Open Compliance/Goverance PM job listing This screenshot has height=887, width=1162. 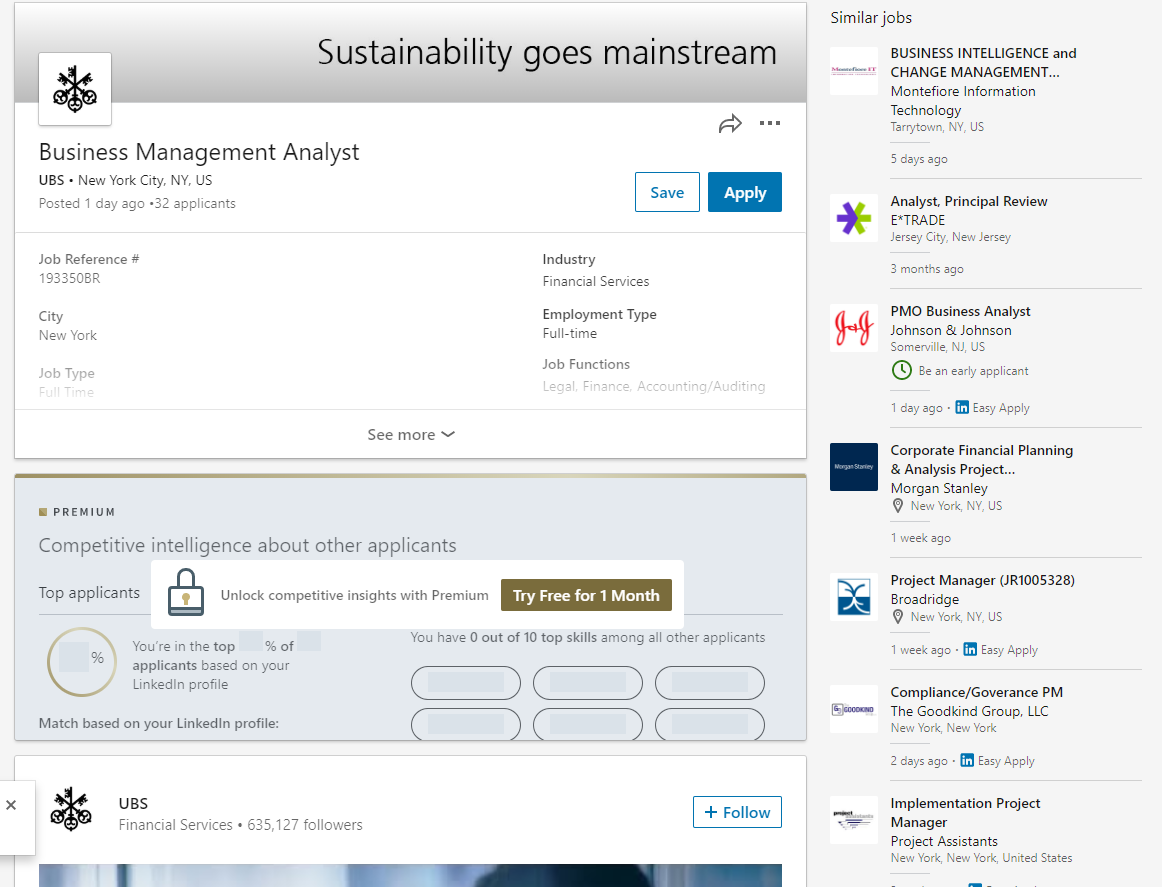click(976, 692)
